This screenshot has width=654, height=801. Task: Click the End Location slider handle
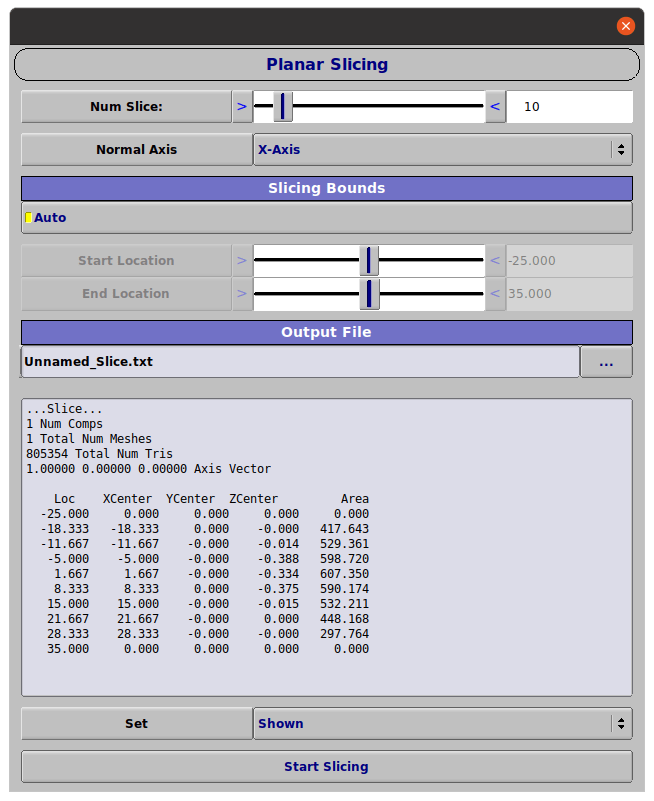369,294
